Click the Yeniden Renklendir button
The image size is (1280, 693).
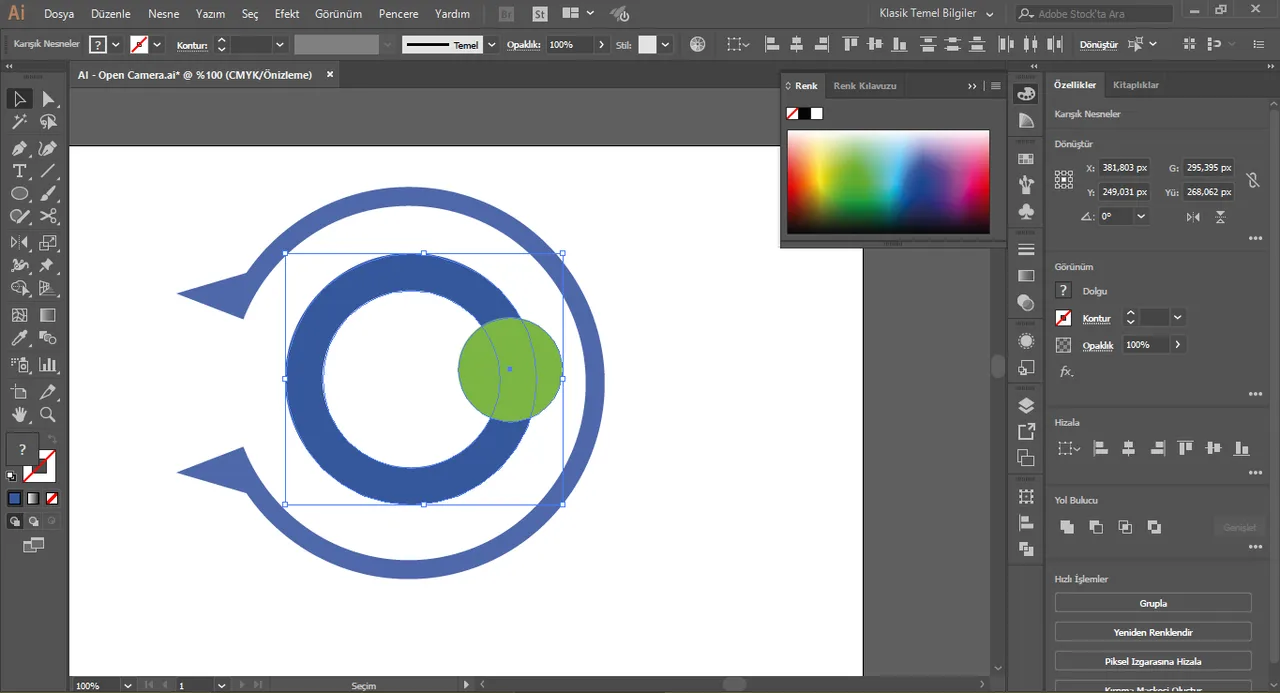[1153, 632]
